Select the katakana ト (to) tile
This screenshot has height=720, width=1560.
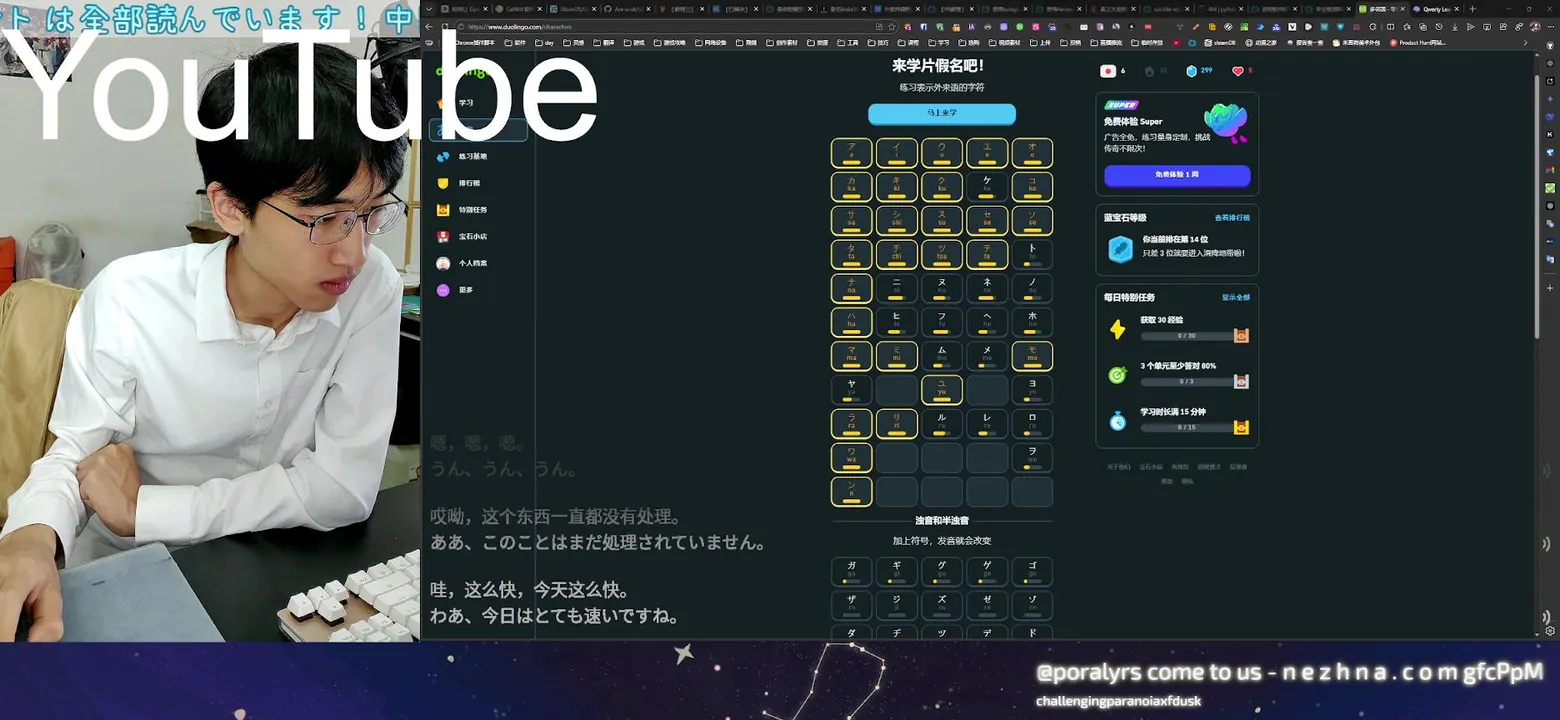(1032, 254)
